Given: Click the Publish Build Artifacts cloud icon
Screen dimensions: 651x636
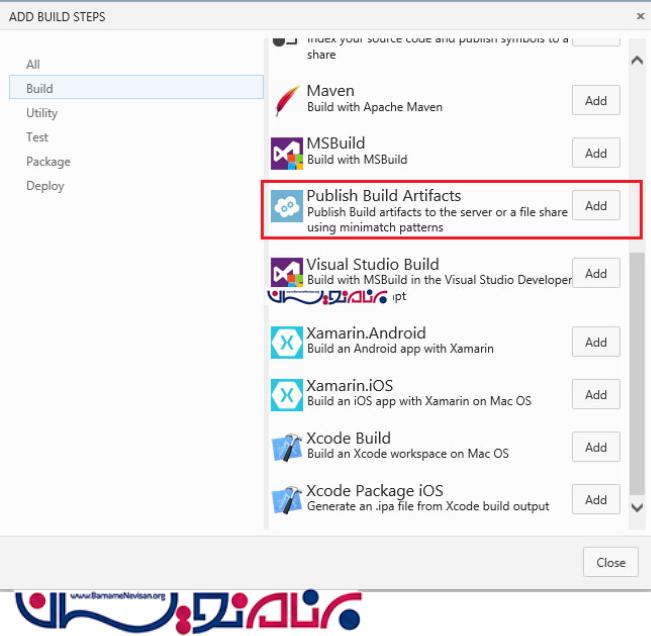Looking at the screenshot, I should 287,206.
